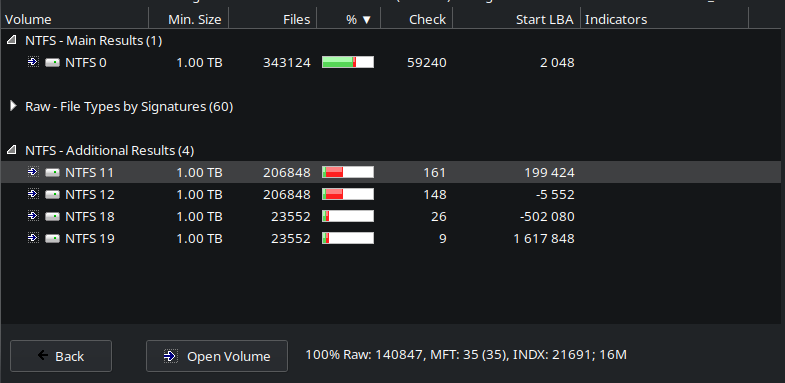The image size is (785, 383).
Task: Click the arrow icon beside NTFS 12
Action: [x=33, y=194]
